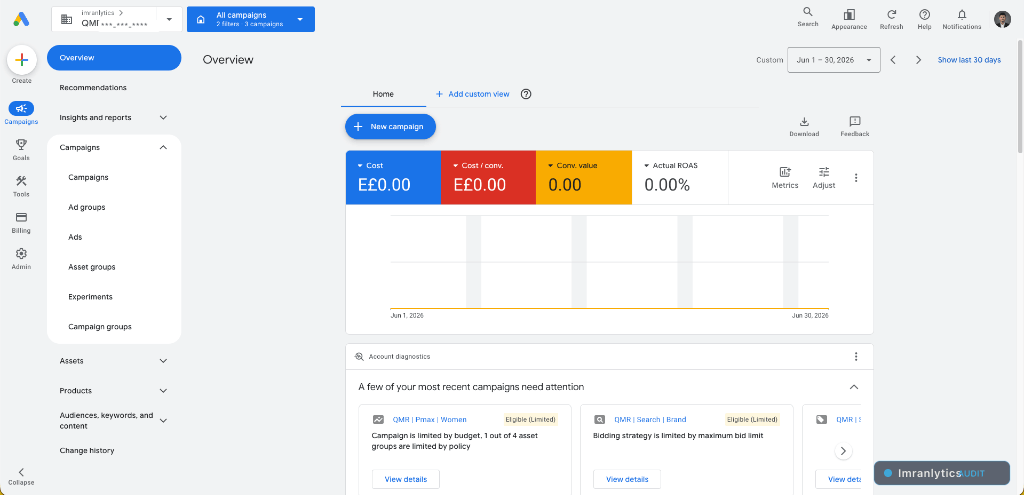Open QMR | Search | Brand campaign link
The height and width of the screenshot is (495, 1024).
click(650, 420)
